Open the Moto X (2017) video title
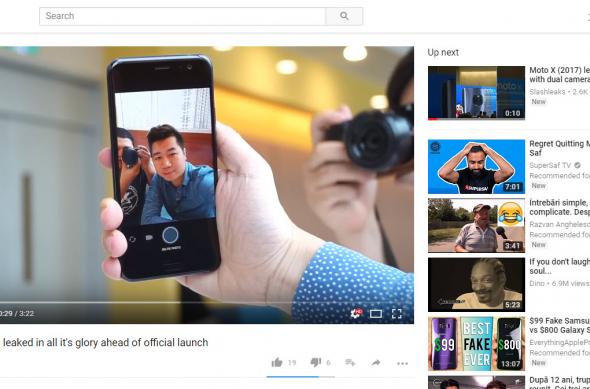590x389 pixels. click(560, 74)
